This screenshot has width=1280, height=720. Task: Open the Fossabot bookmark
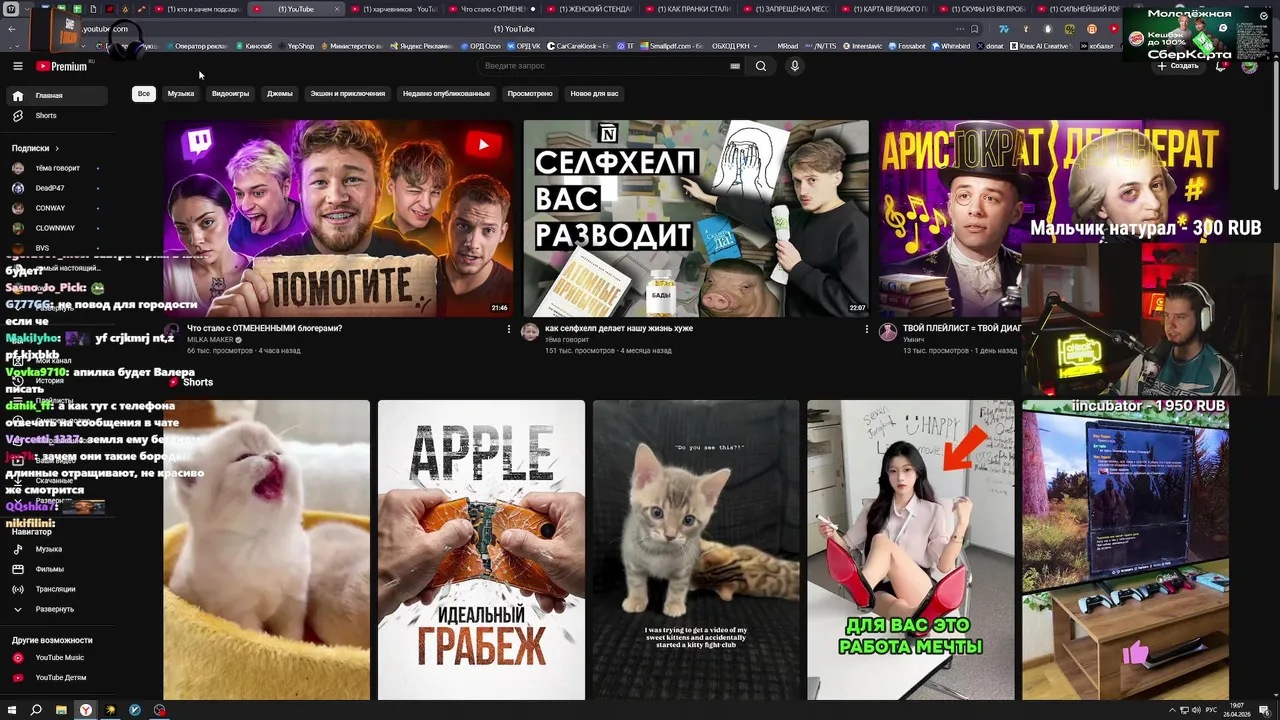point(905,46)
